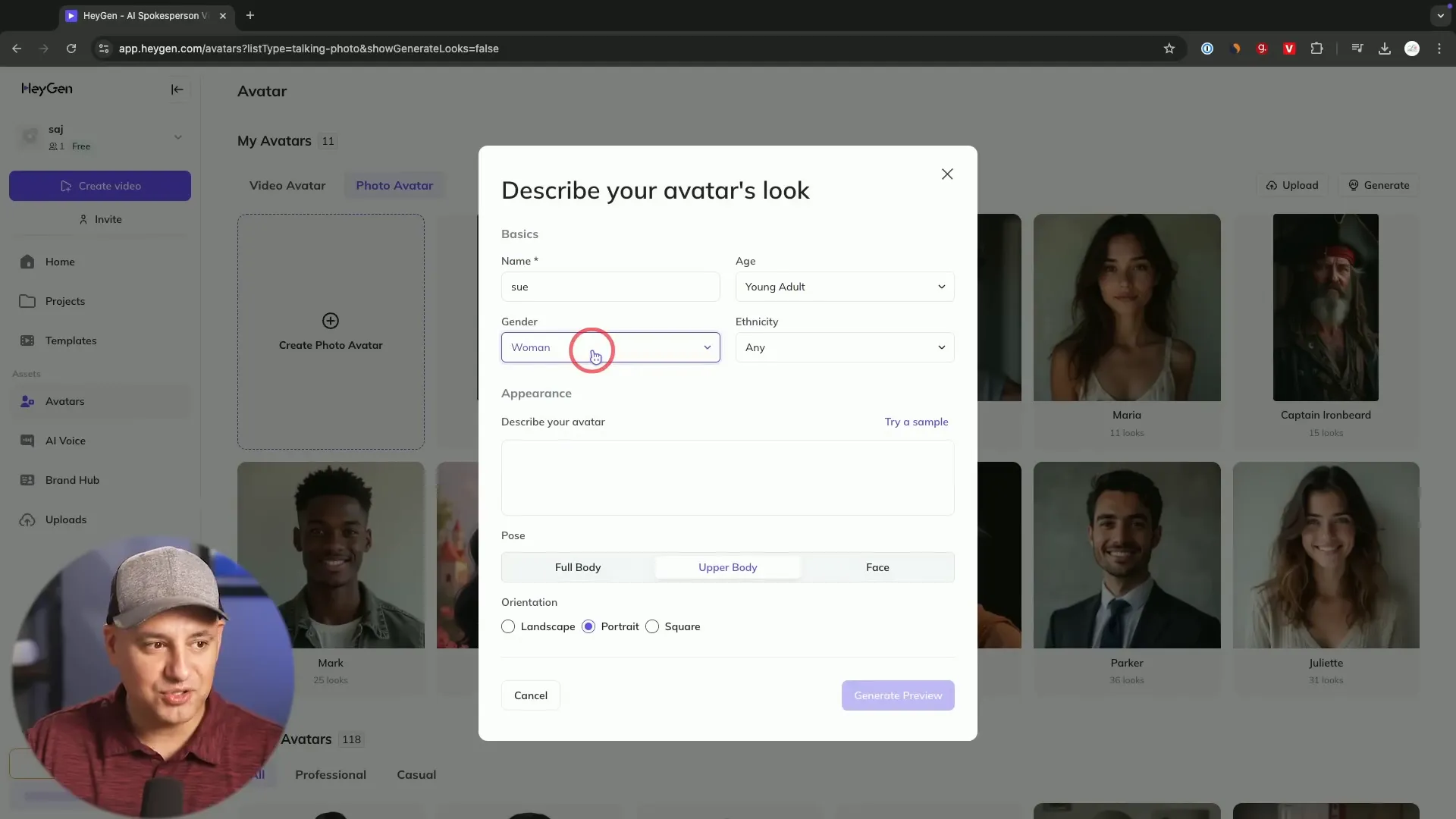Filter avatars by Professional
This screenshot has height=819, width=1456.
pos(331,774)
